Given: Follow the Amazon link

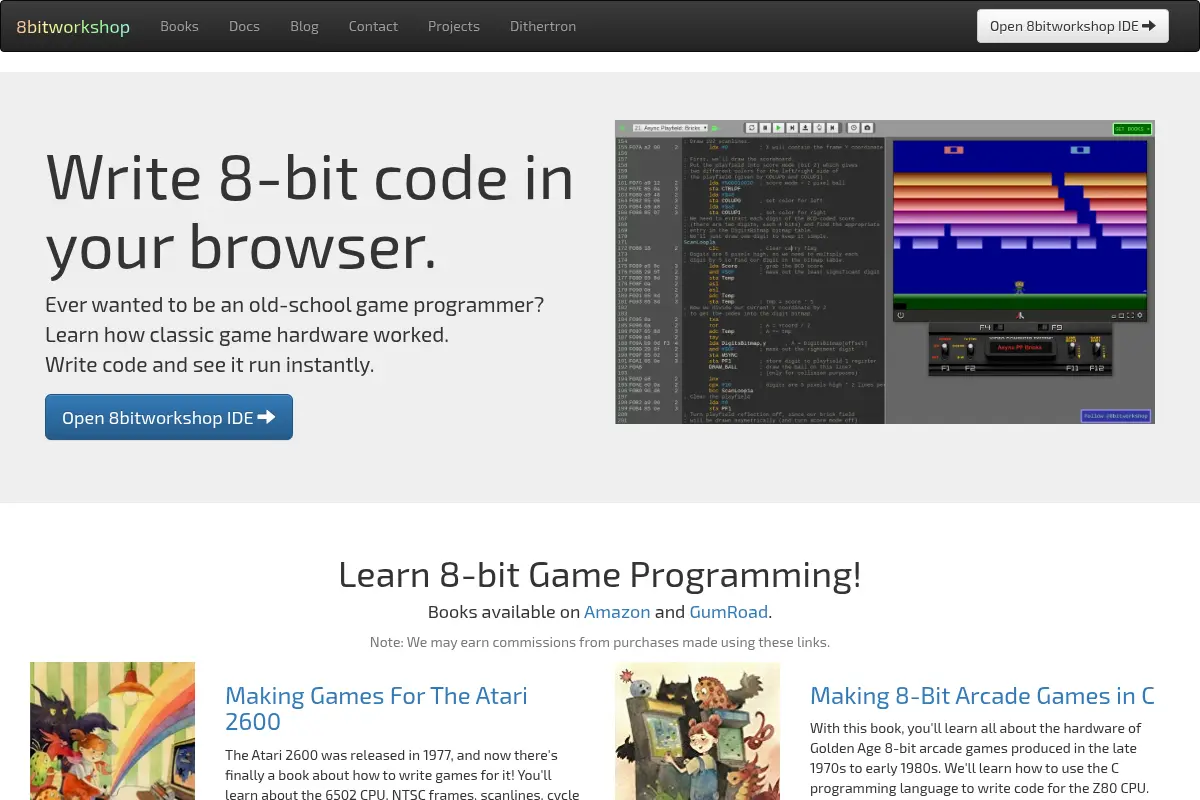Looking at the screenshot, I should click(x=617, y=612).
